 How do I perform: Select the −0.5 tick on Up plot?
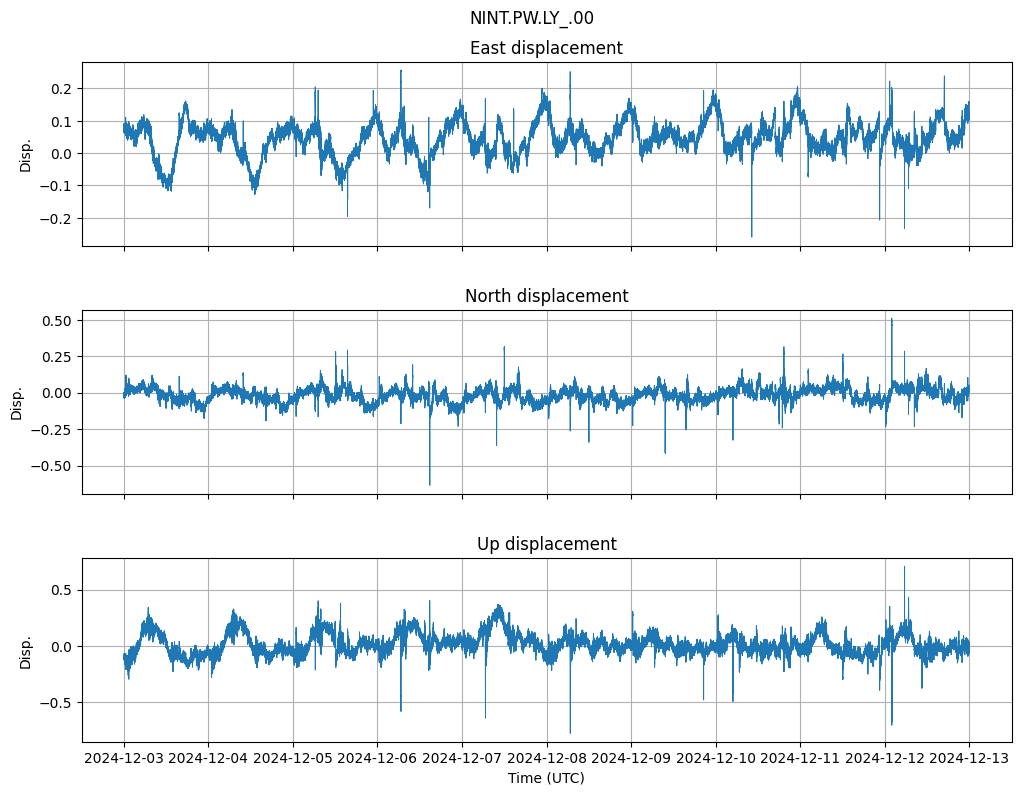(x=56, y=703)
